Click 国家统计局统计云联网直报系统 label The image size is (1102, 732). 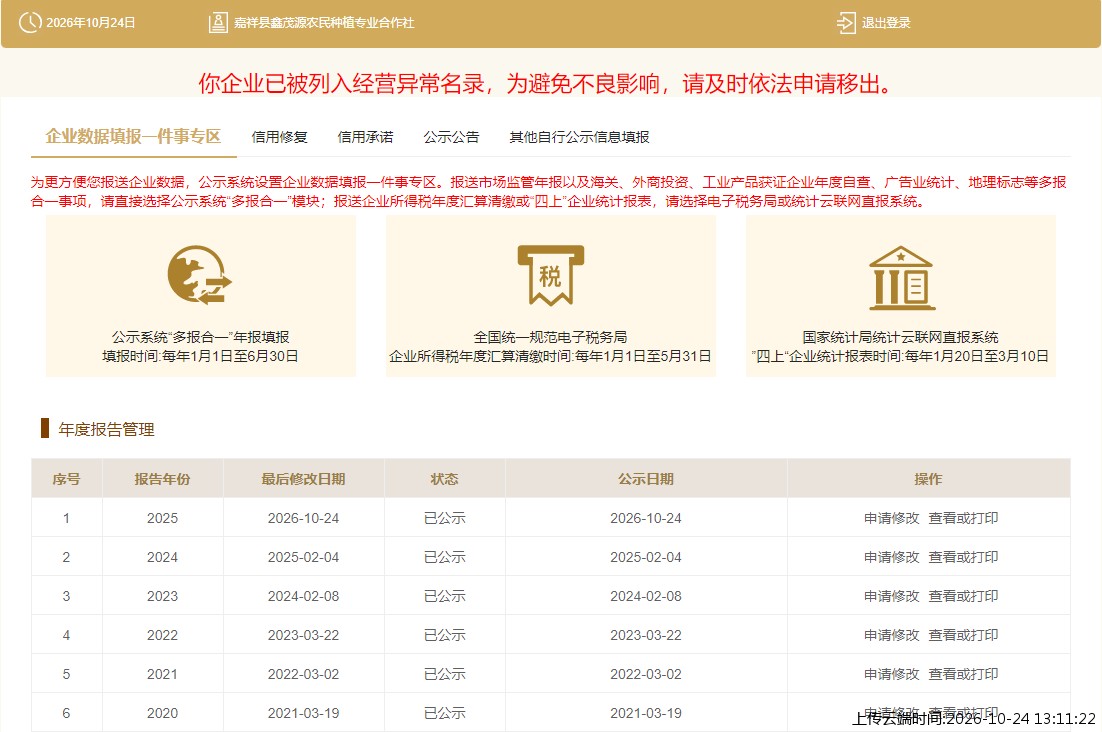[x=900, y=337]
